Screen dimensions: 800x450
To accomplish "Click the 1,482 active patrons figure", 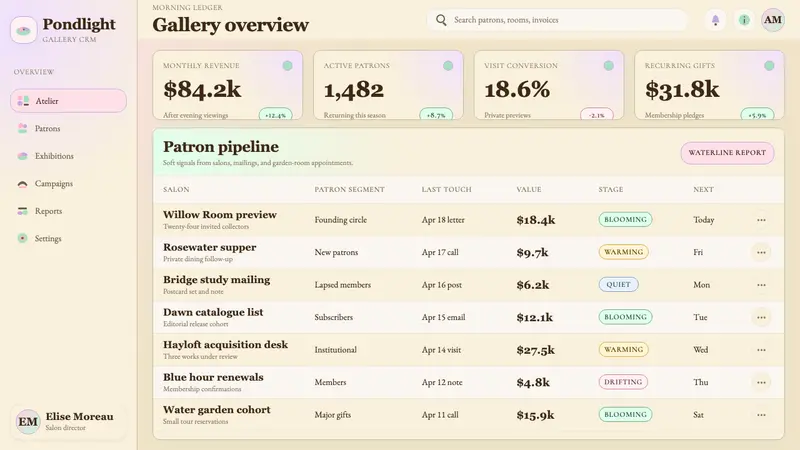I will coord(354,90).
